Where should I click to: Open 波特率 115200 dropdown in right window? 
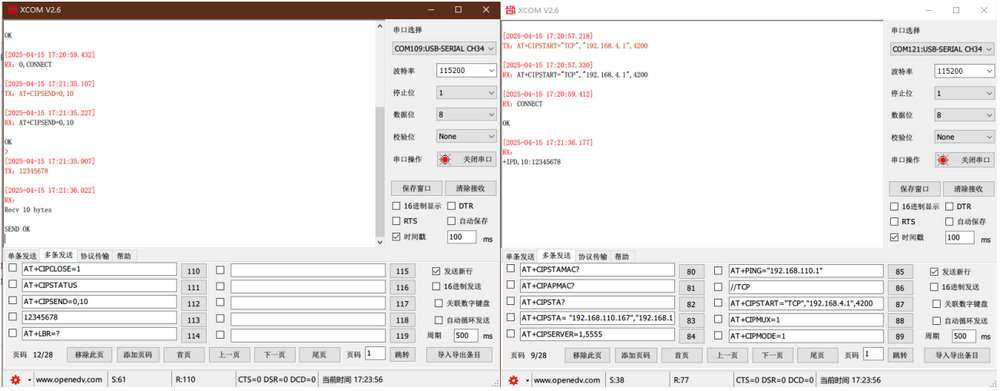pyautogui.click(x=965, y=71)
